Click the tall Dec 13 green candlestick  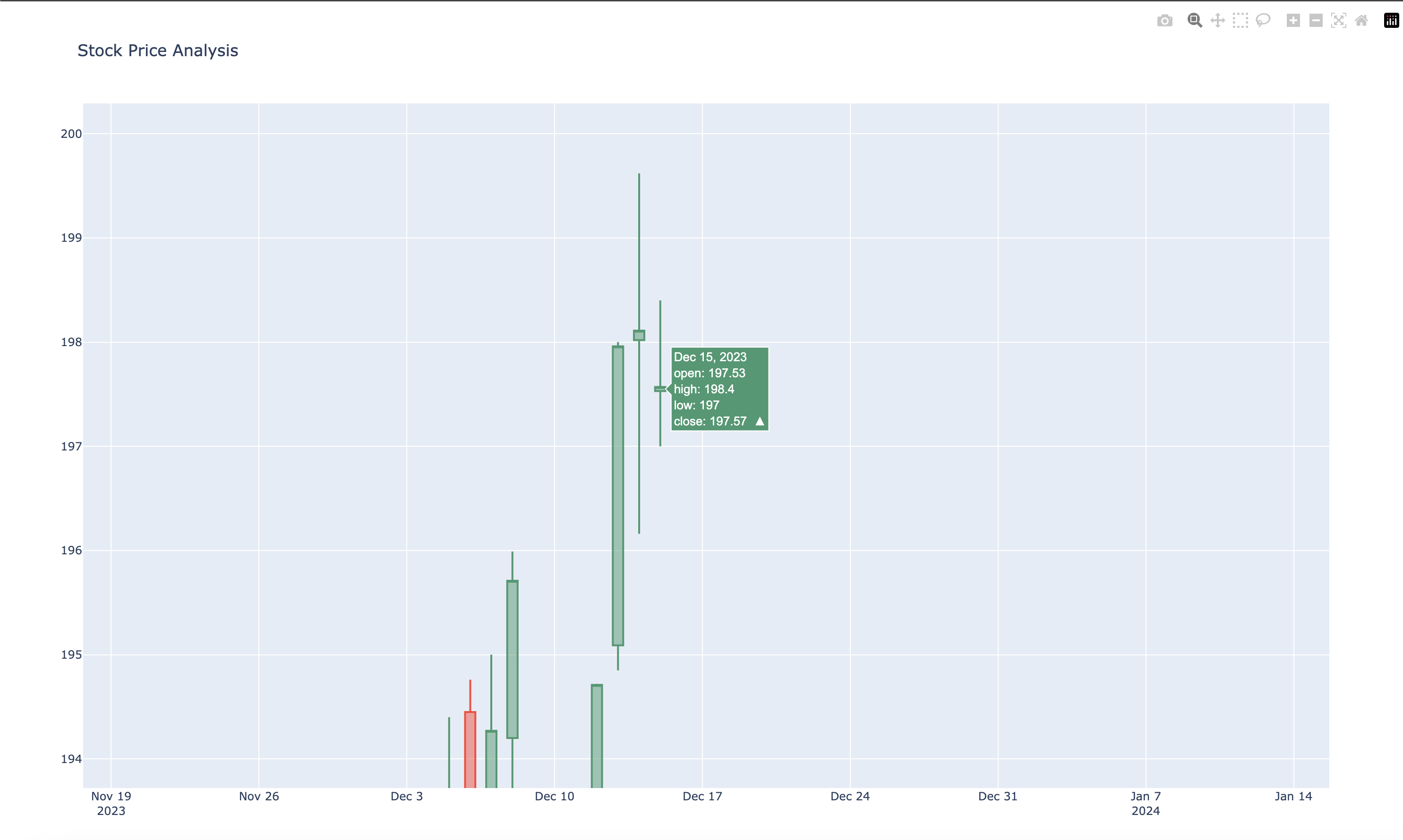click(618, 495)
